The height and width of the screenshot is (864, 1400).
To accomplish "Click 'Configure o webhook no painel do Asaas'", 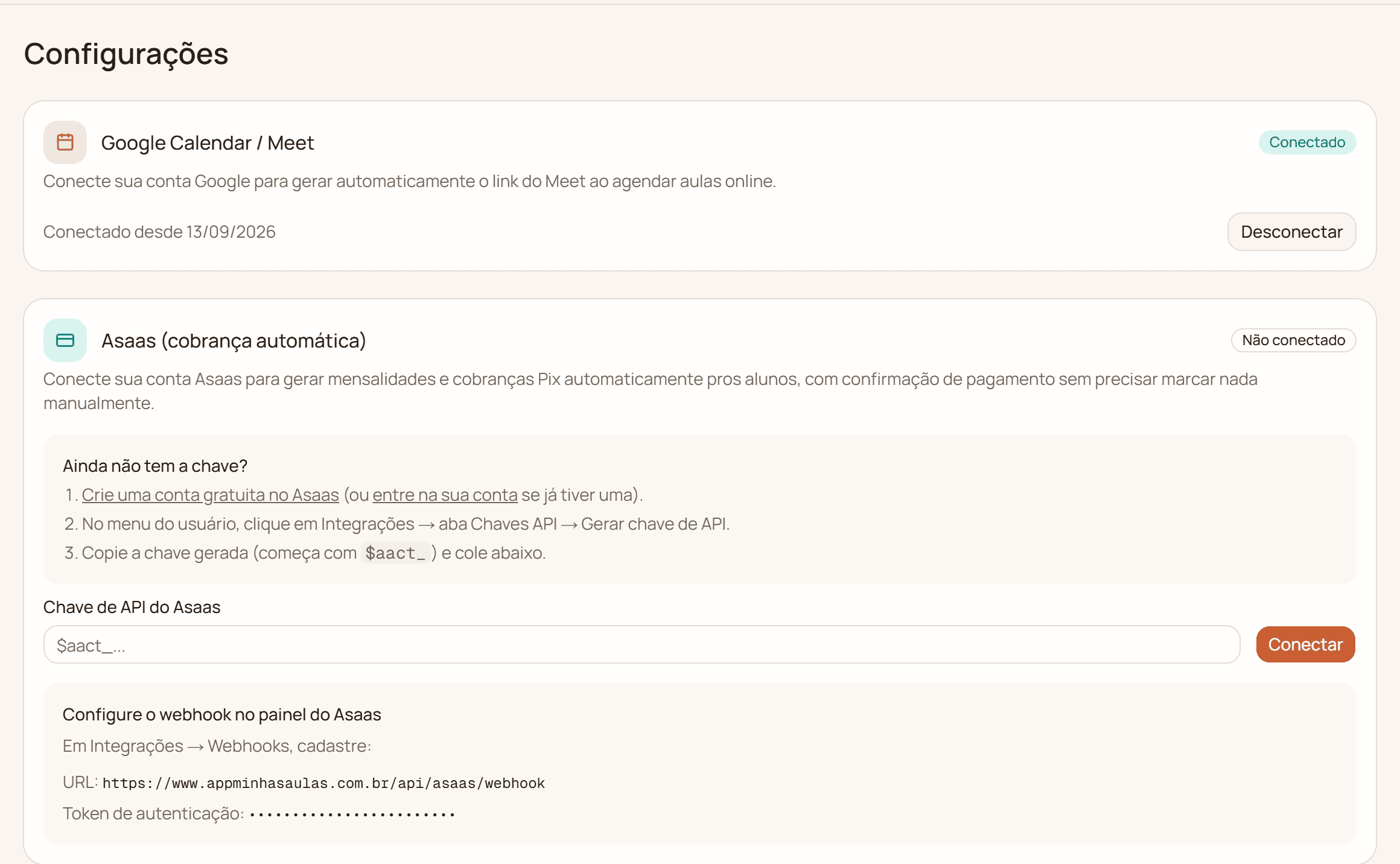I will click(222, 714).
